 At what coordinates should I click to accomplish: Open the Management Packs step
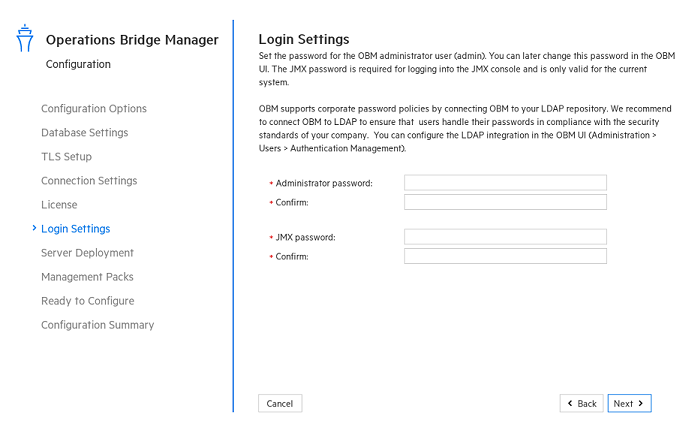click(87, 277)
